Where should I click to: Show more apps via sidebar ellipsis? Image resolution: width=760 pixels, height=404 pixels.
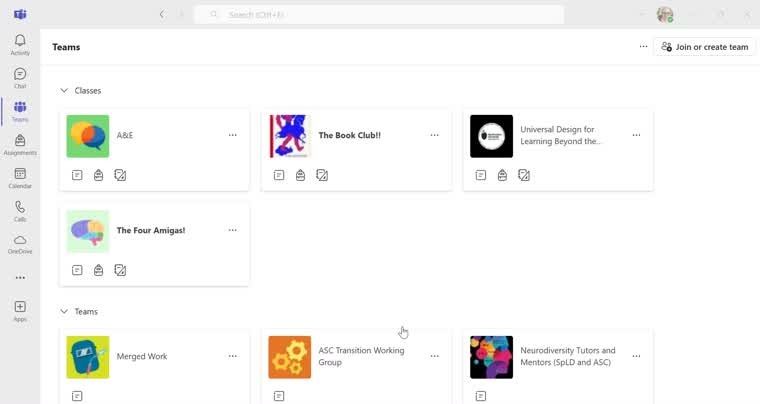[x=20, y=278]
